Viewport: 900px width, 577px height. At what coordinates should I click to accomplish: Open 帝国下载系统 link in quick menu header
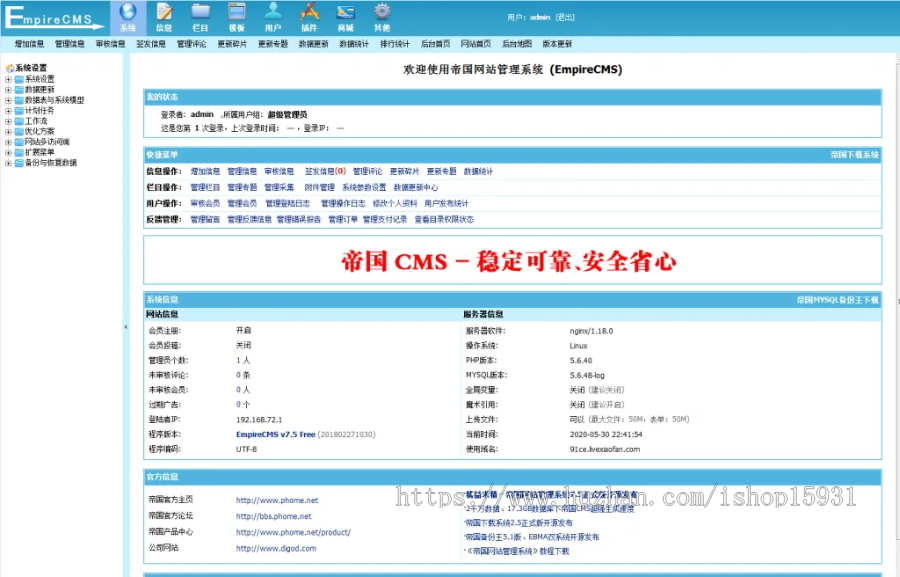pyautogui.click(x=854, y=155)
